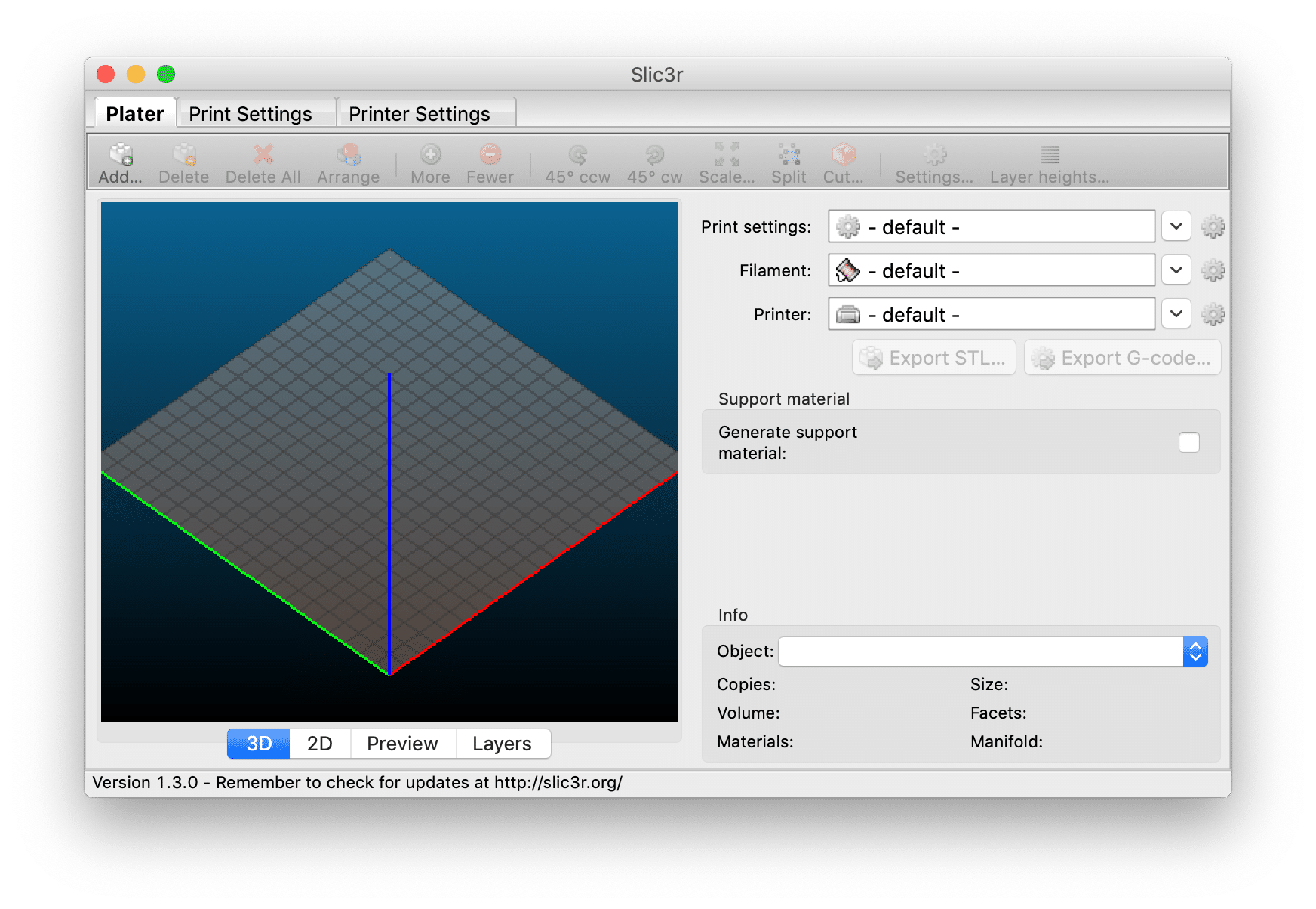Click the Cut toolbar icon
This screenshot has height=909, width=1316.
(843, 155)
